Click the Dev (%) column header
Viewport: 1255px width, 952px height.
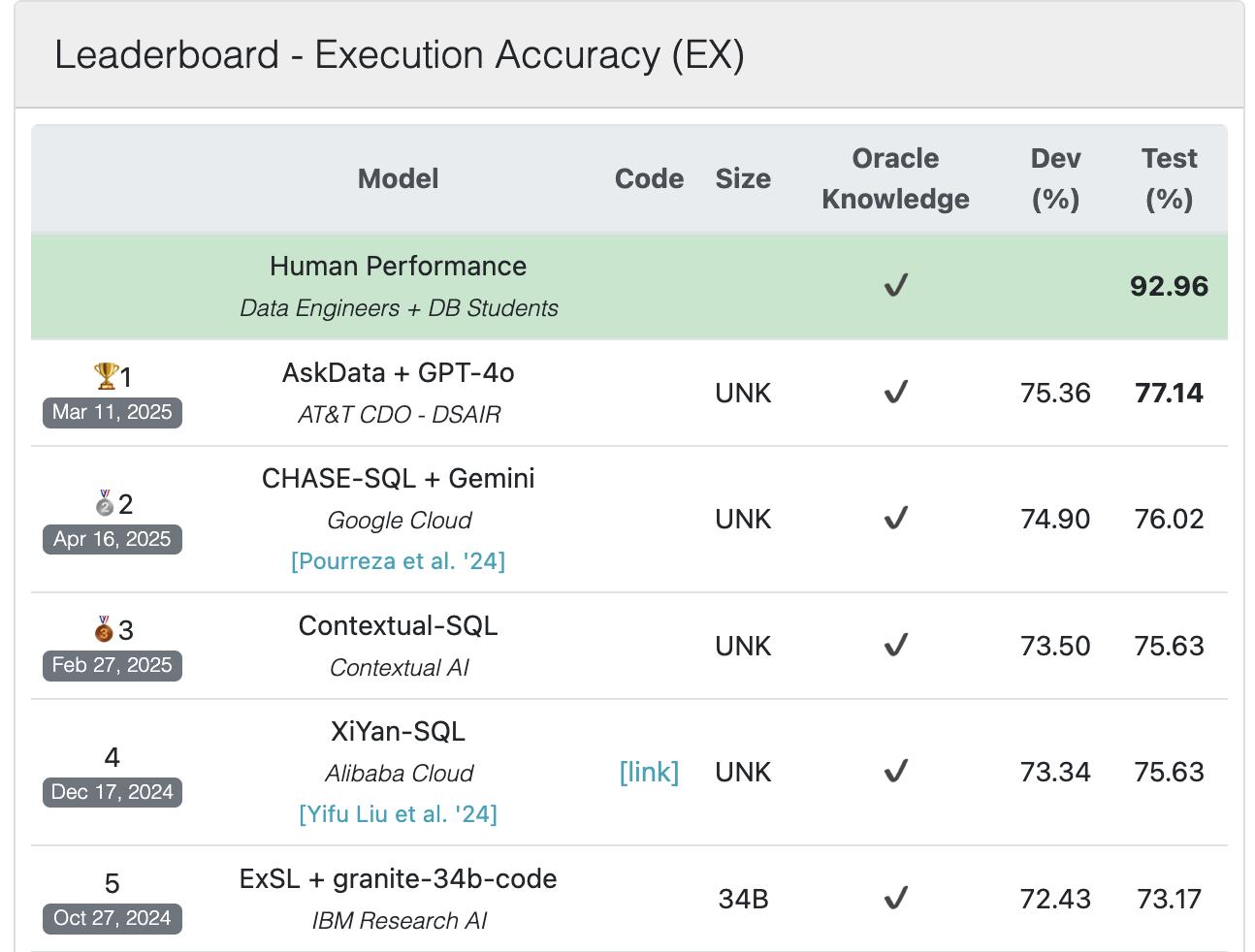coord(1056,179)
